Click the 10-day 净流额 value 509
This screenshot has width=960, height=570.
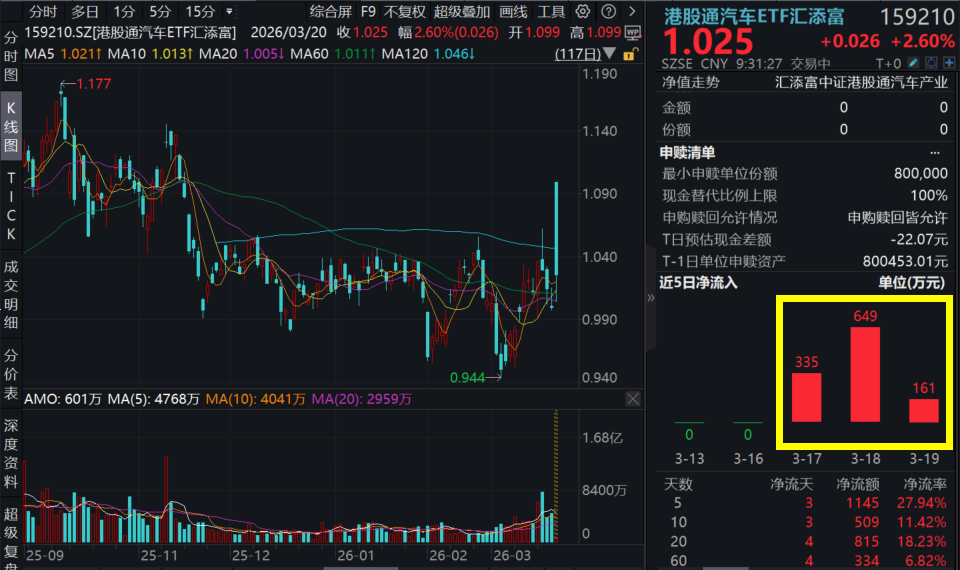click(x=866, y=522)
